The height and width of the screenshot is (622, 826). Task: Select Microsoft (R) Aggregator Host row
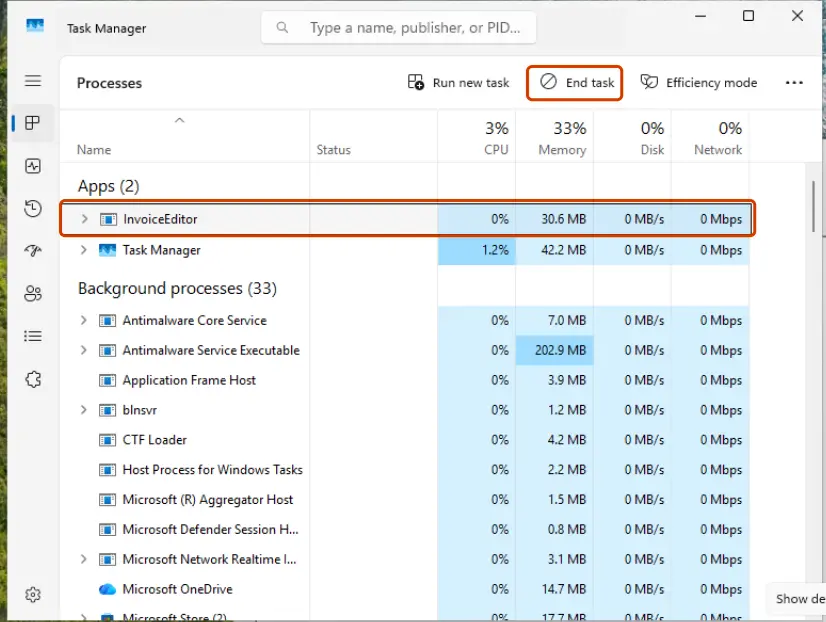pyautogui.click(x=405, y=499)
